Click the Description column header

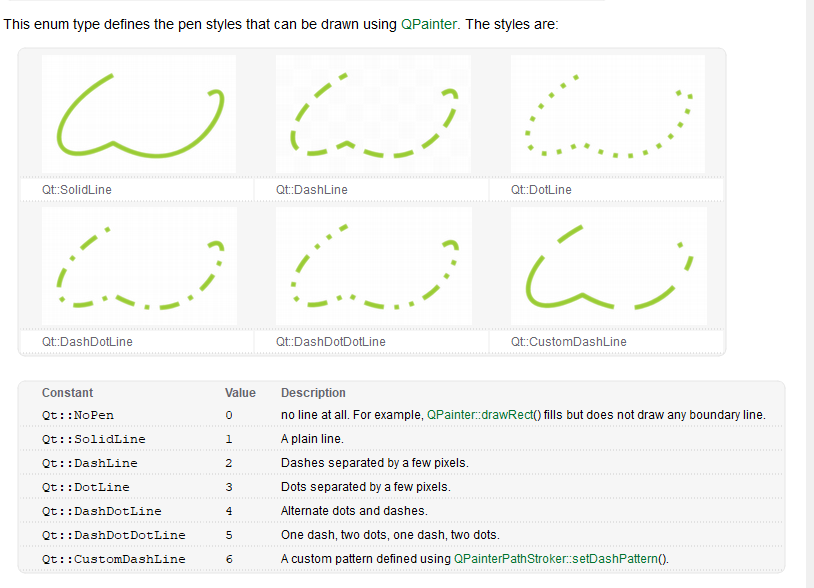pyautogui.click(x=313, y=393)
